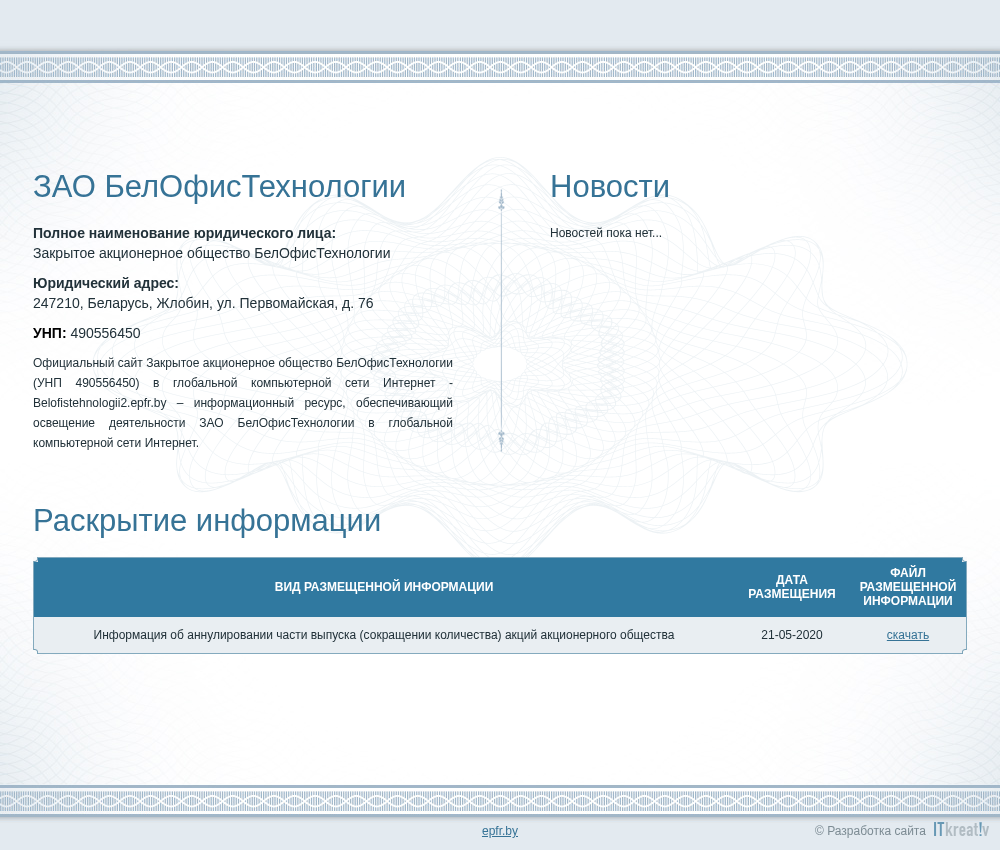Click the ДАТА РАЗМЕЩЕНИЯ column header
Screen dimensions: 1000x850
(791, 587)
